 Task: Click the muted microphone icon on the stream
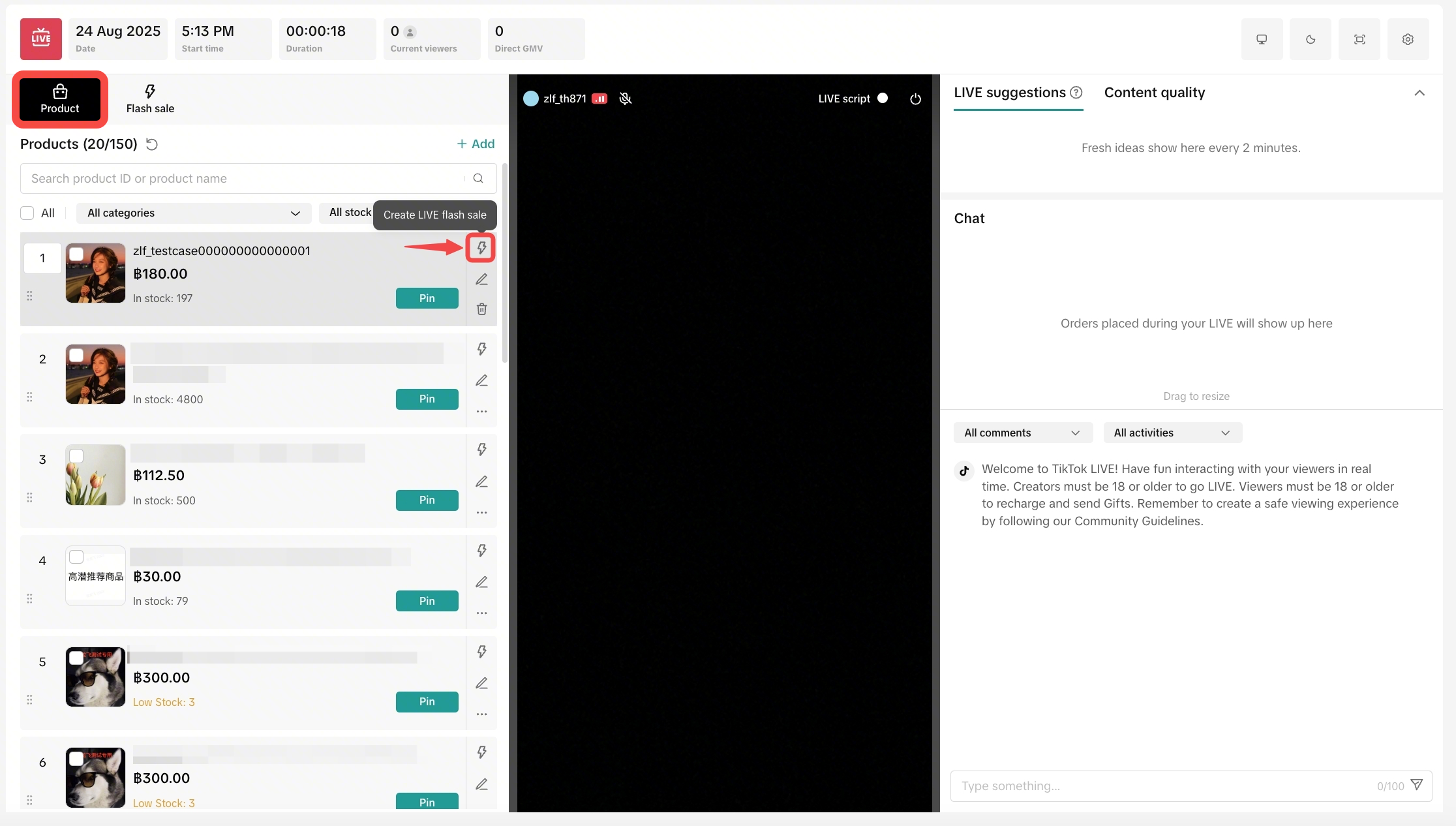pos(625,99)
